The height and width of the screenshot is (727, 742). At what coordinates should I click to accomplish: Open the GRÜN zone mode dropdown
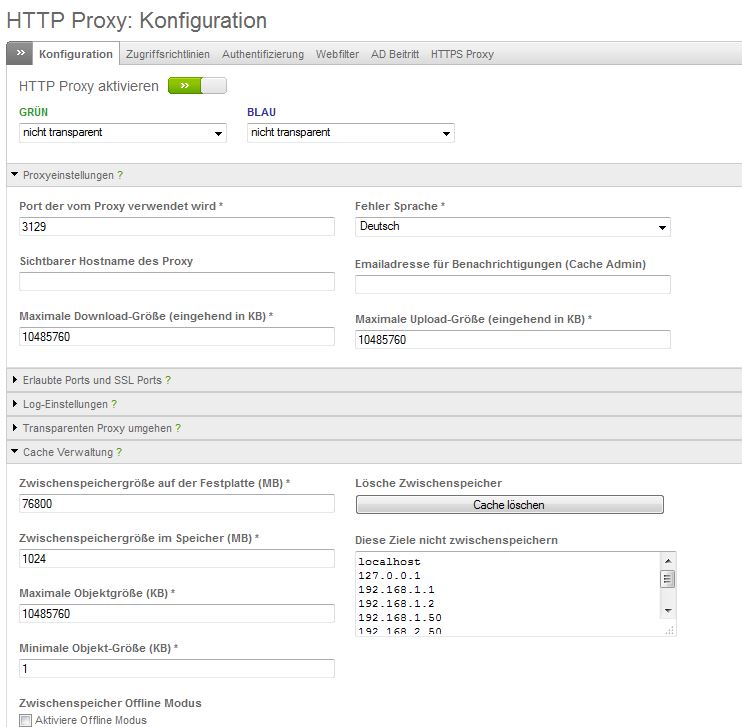tap(122, 133)
